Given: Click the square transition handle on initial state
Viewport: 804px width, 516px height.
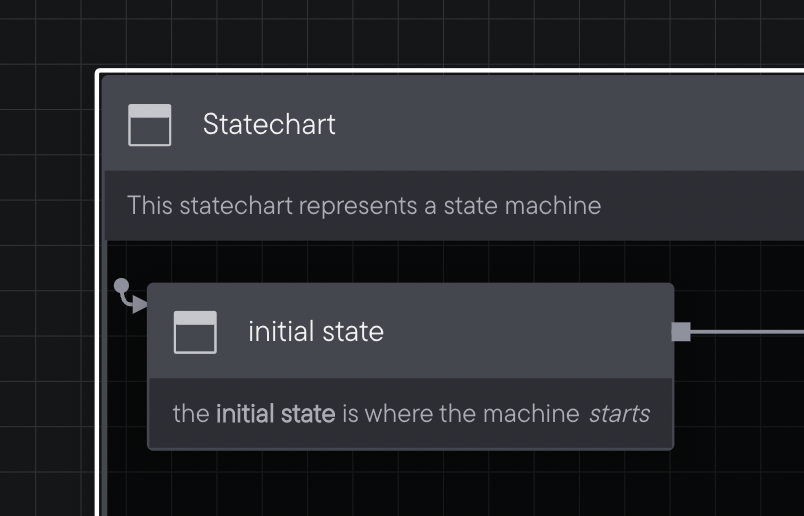Looking at the screenshot, I should pos(681,331).
